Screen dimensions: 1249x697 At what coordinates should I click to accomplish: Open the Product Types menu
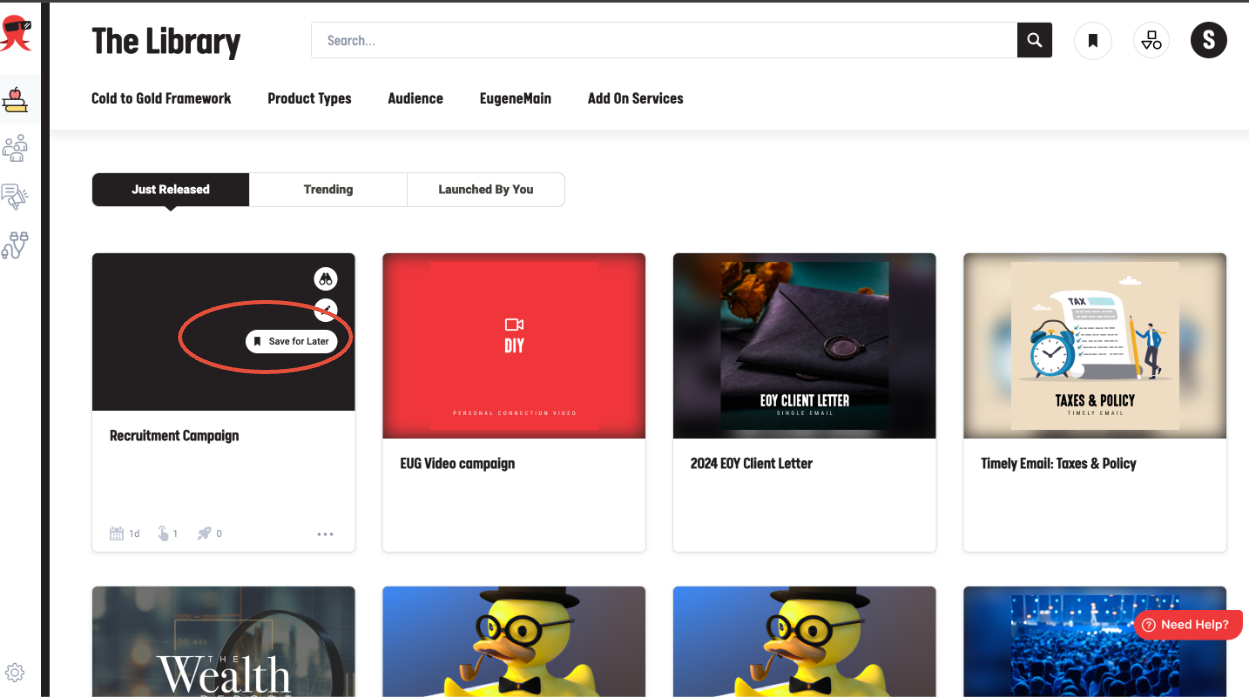coord(309,98)
